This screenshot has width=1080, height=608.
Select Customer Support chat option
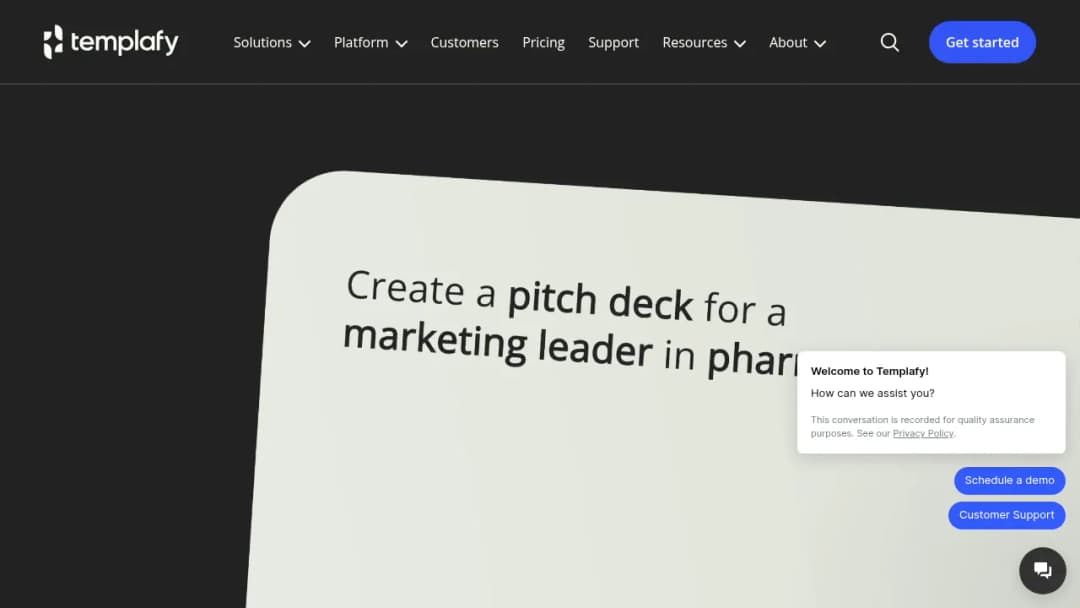pos(1006,515)
